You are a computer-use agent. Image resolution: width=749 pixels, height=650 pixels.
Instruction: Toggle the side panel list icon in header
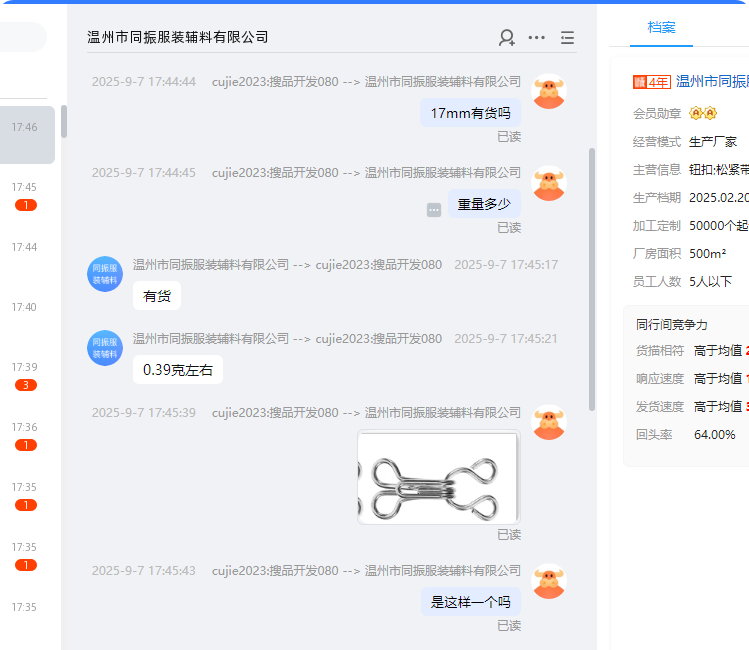(x=567, y=38)
